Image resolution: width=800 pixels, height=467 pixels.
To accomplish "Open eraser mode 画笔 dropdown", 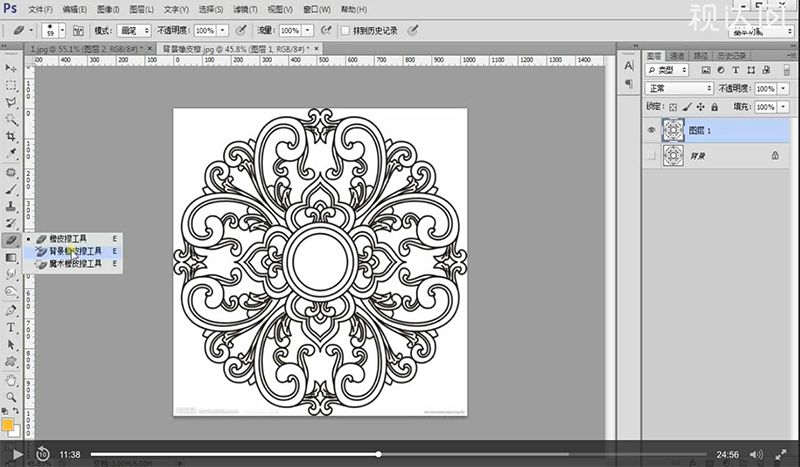I will 134,31.
